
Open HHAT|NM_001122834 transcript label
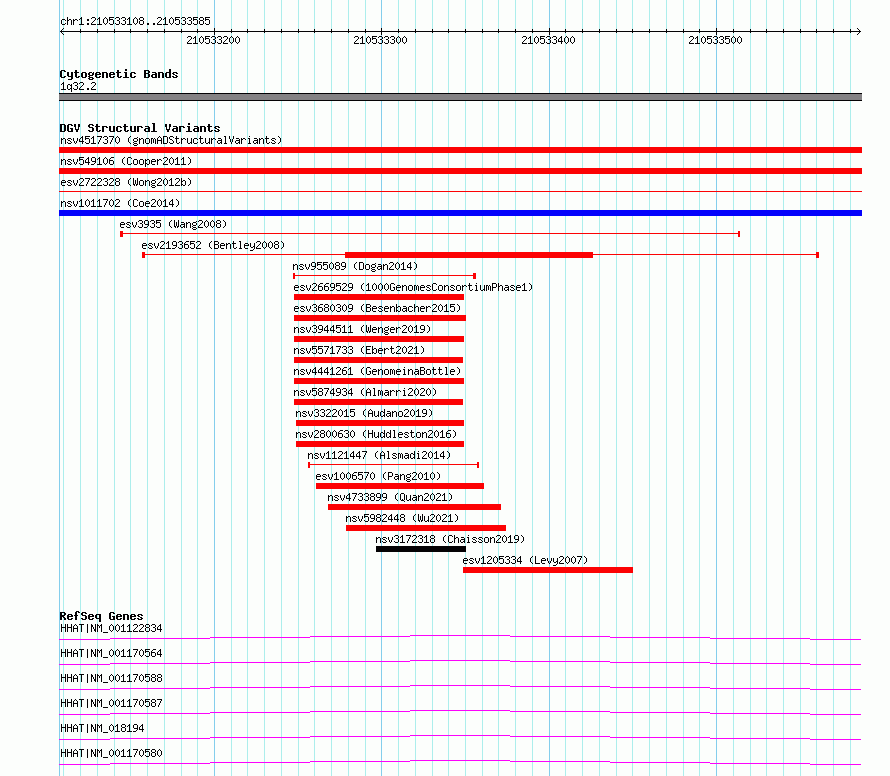(x=111, y=628)
